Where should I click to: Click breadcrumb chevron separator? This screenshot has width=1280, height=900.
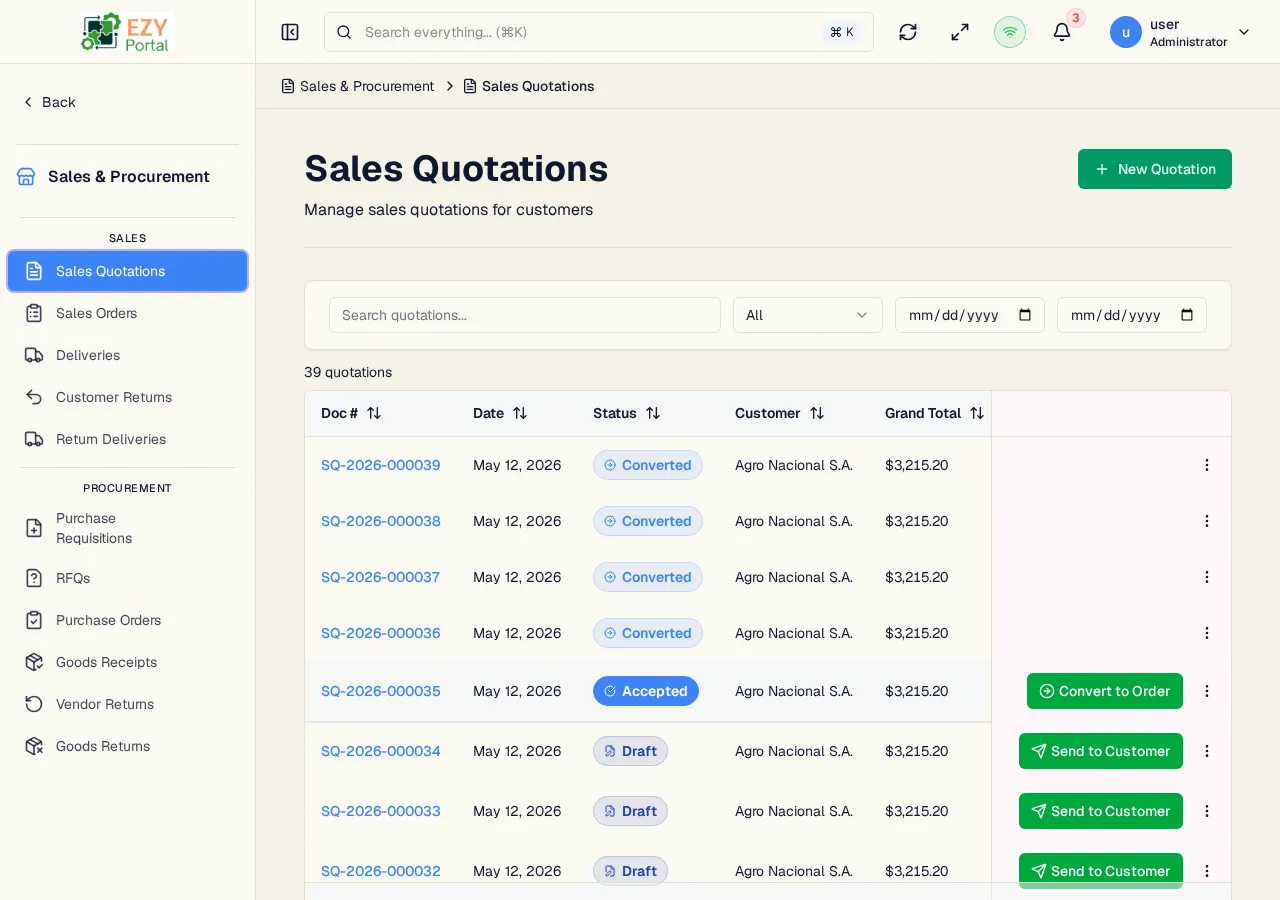pyautogui.click(x=450, y=86)
